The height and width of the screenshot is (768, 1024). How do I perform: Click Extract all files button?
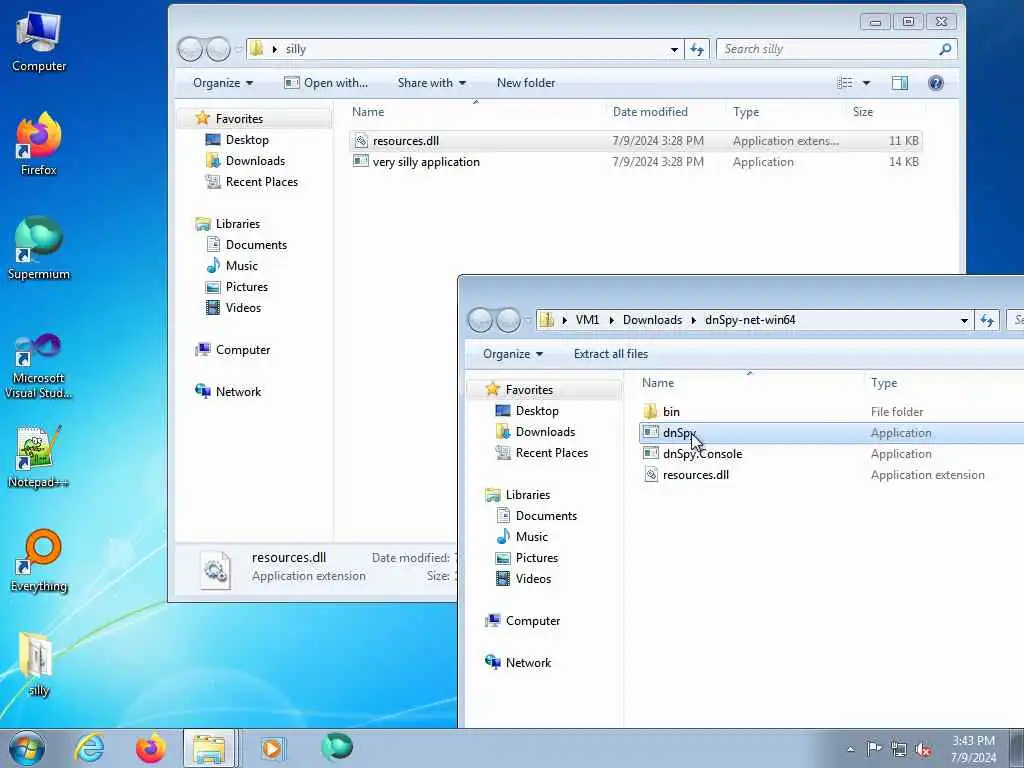click(x=611, y=354)
